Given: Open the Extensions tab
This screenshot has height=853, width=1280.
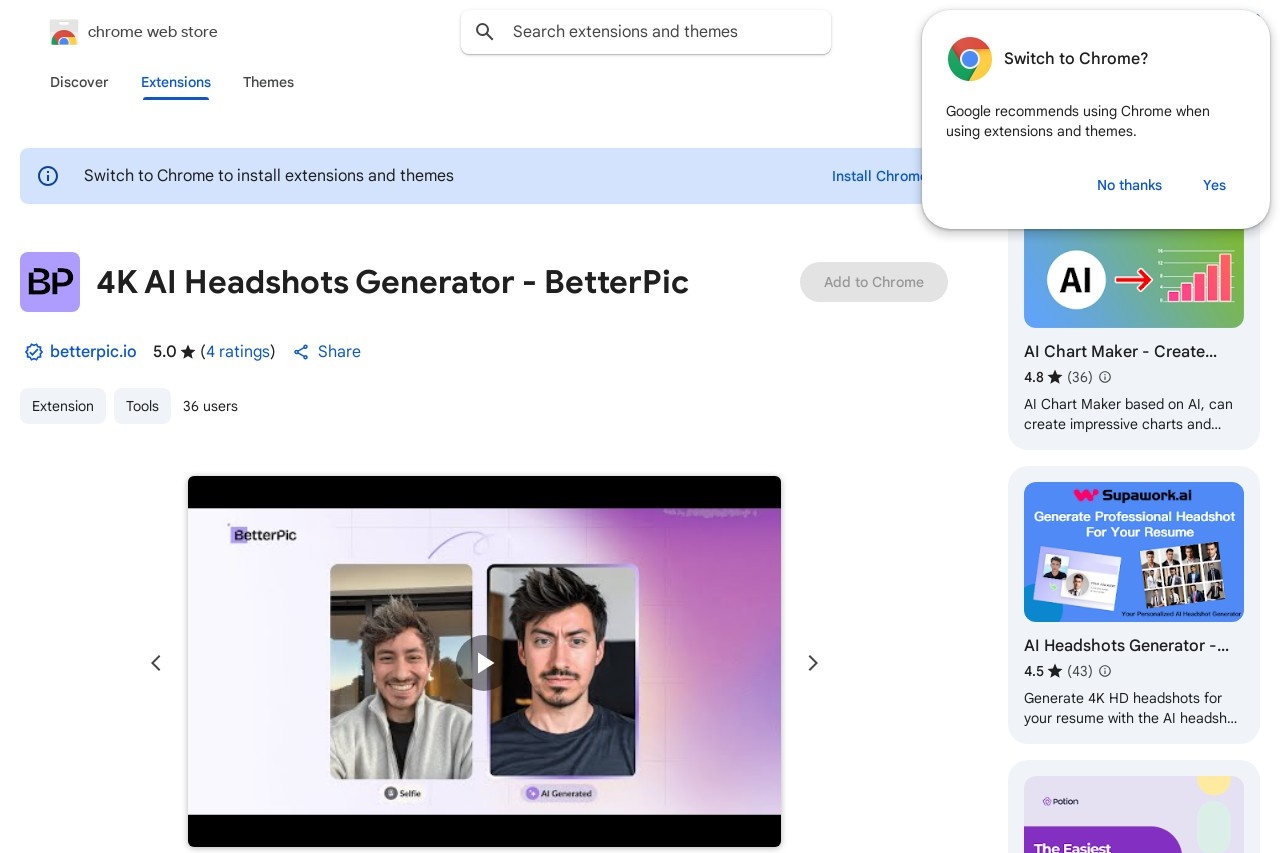Looking at the screenshot, I should [176, 82].
